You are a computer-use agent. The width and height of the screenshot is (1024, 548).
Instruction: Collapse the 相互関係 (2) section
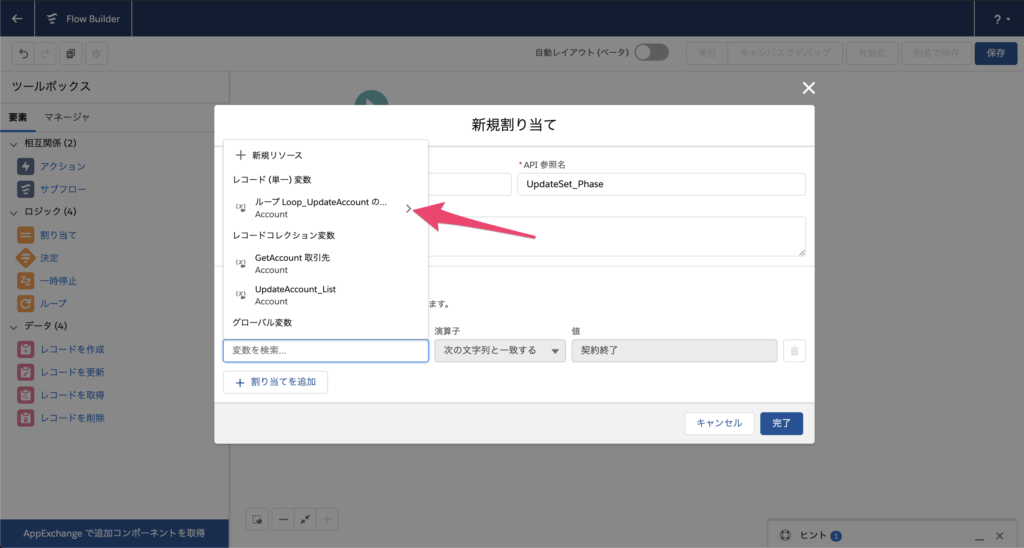click(x=14, y=144)
